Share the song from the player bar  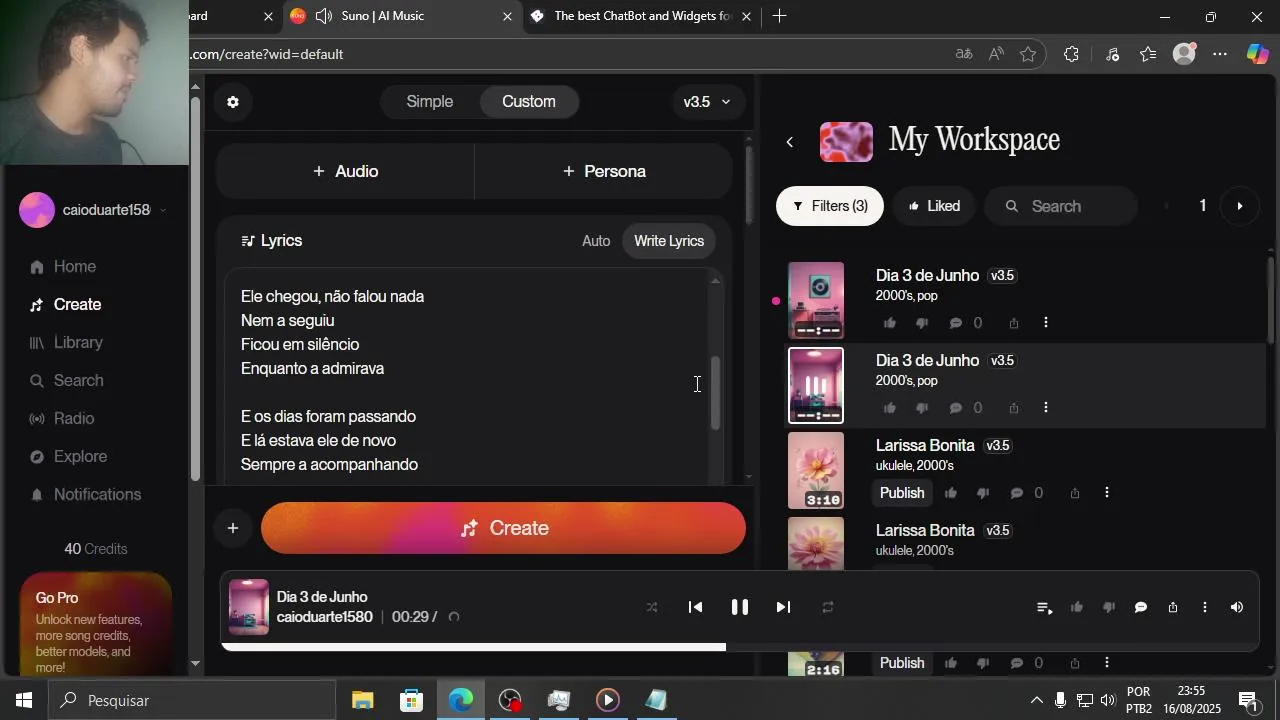1173,607
